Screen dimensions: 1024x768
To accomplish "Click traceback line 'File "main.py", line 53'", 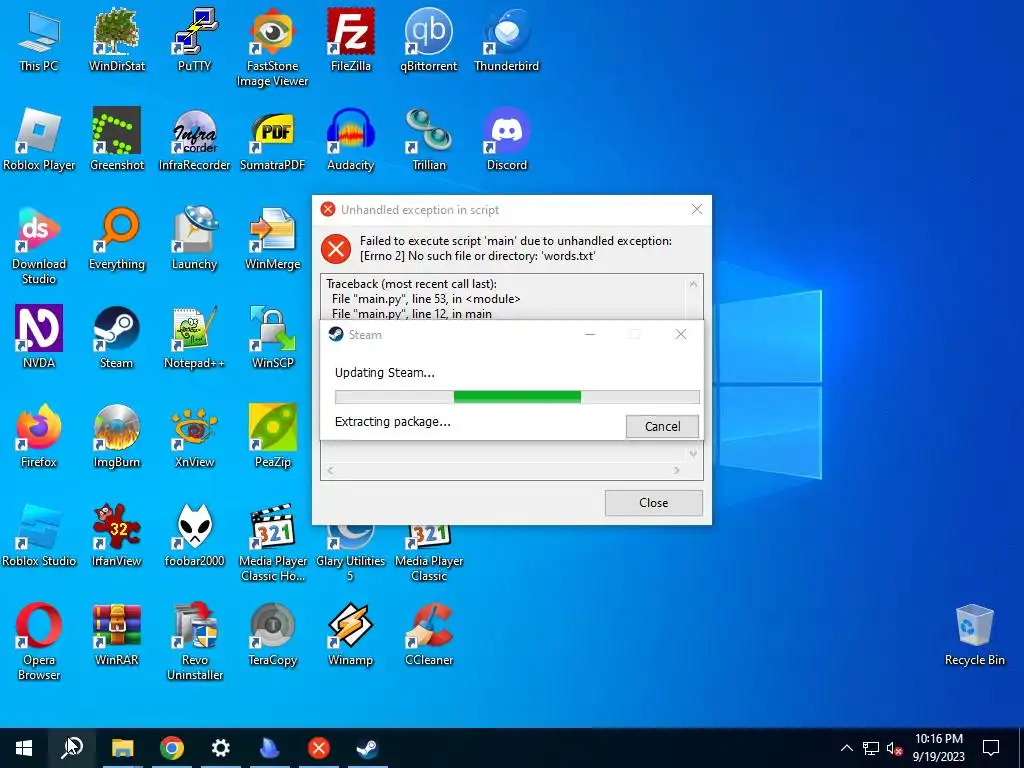I will click(426, 298).
